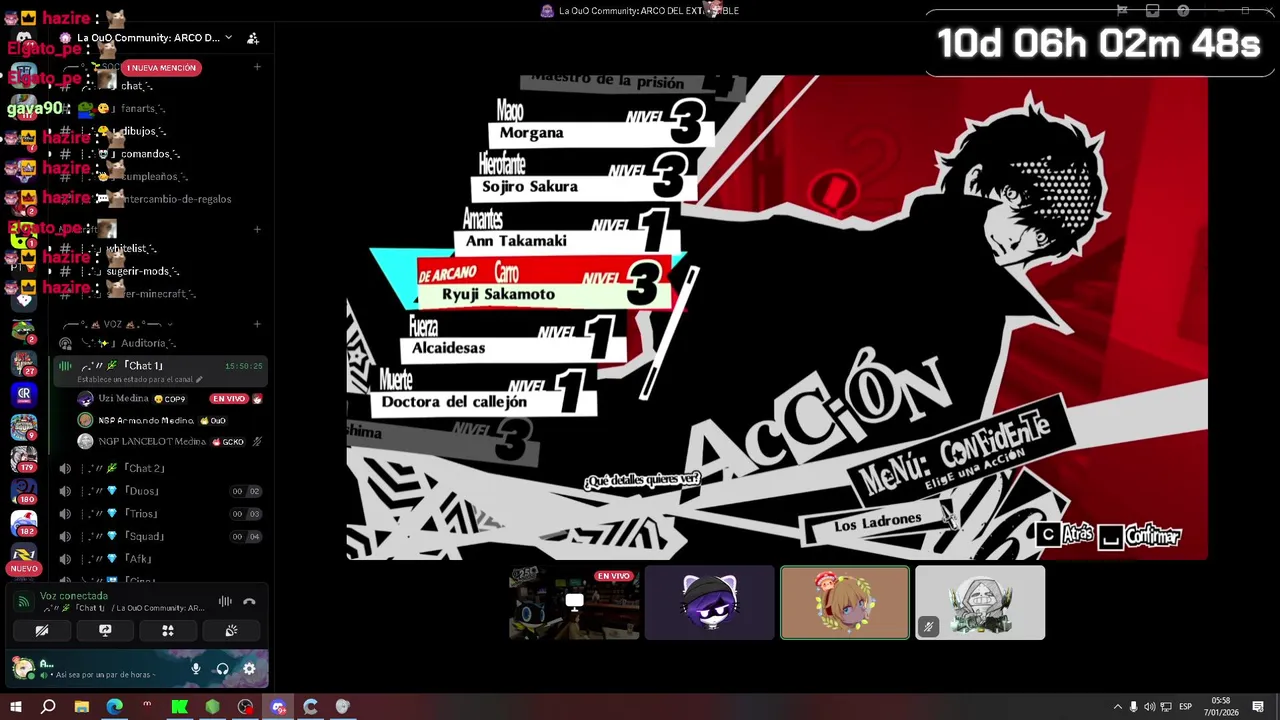This screenshot has width=1280, height=720.
Task: Toggle the camera on button
Action: click(x=42, y=631)
